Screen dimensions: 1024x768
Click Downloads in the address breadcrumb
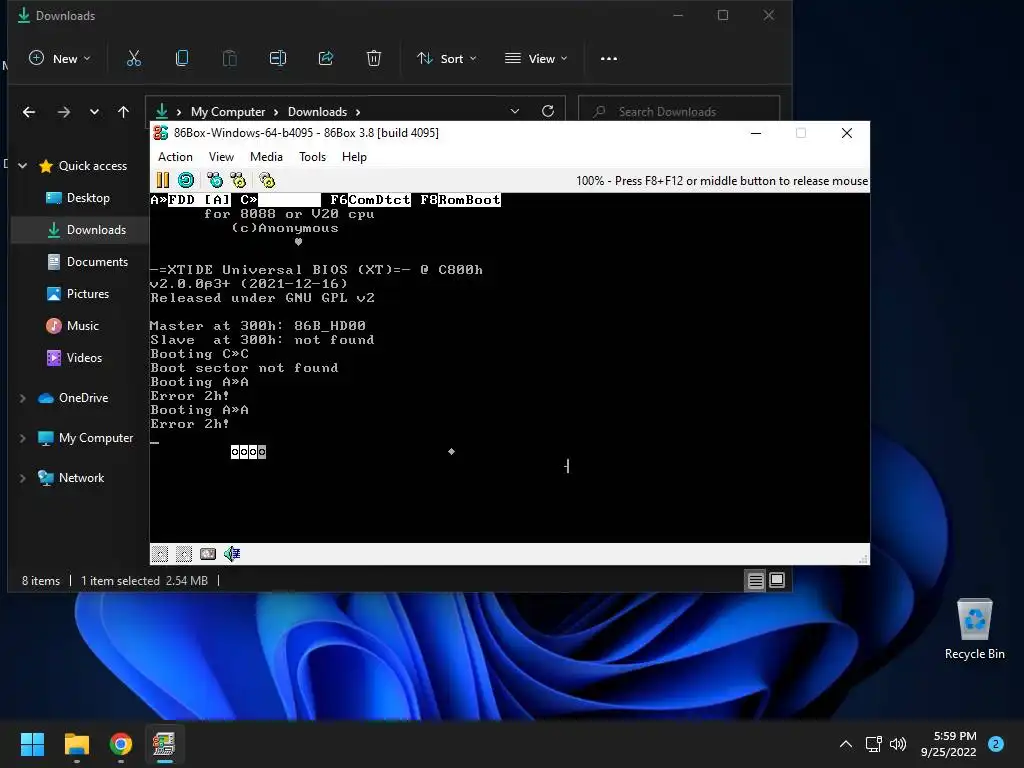317,112
